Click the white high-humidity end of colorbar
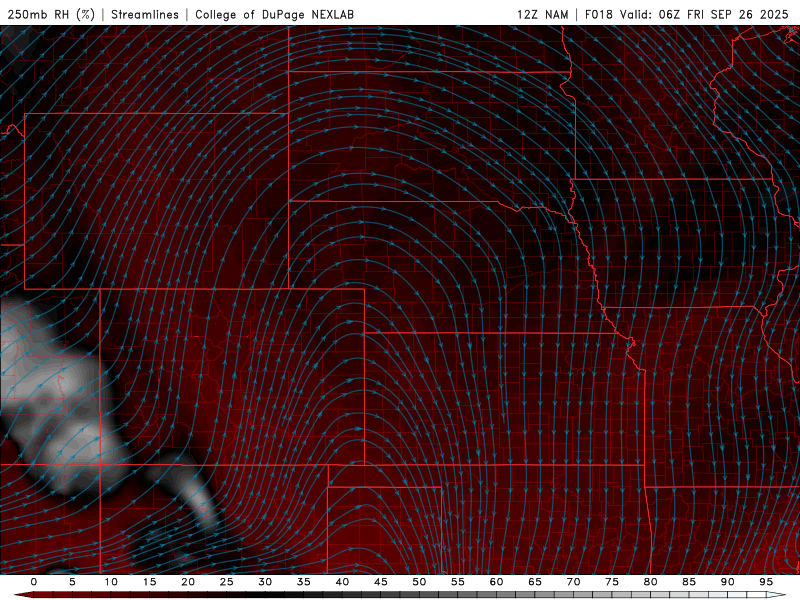 coord(776,595)
